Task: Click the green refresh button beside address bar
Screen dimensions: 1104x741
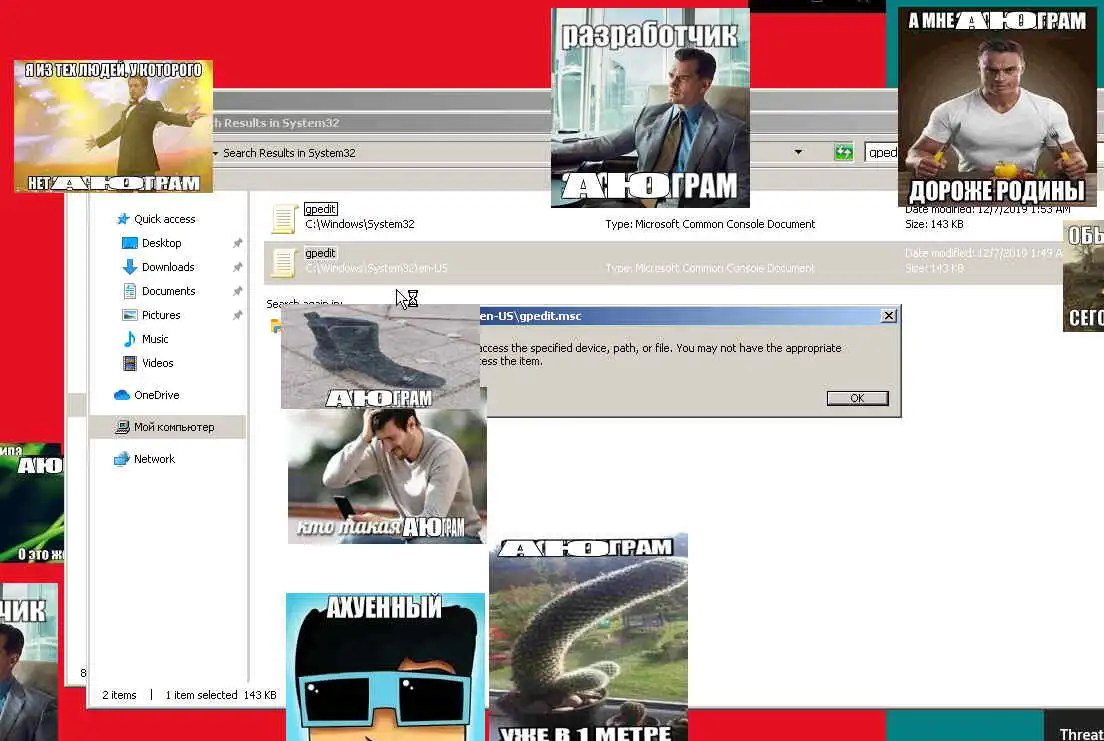Action: point(843,152)
